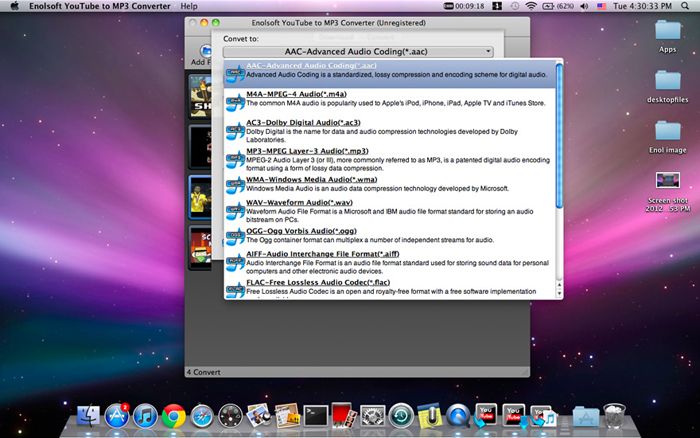The height and width of the screenshot is (438, 700).
Task: Open Time Machine from the dock
Action: 401,416
